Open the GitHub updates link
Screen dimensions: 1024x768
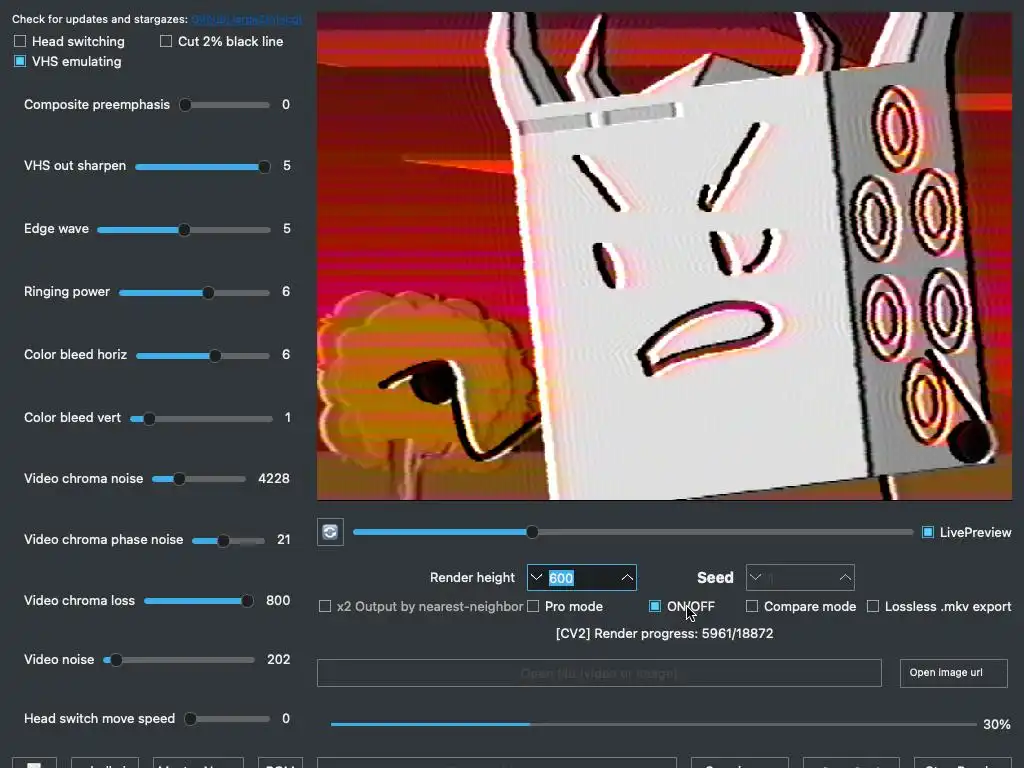(x=247, y=20)
